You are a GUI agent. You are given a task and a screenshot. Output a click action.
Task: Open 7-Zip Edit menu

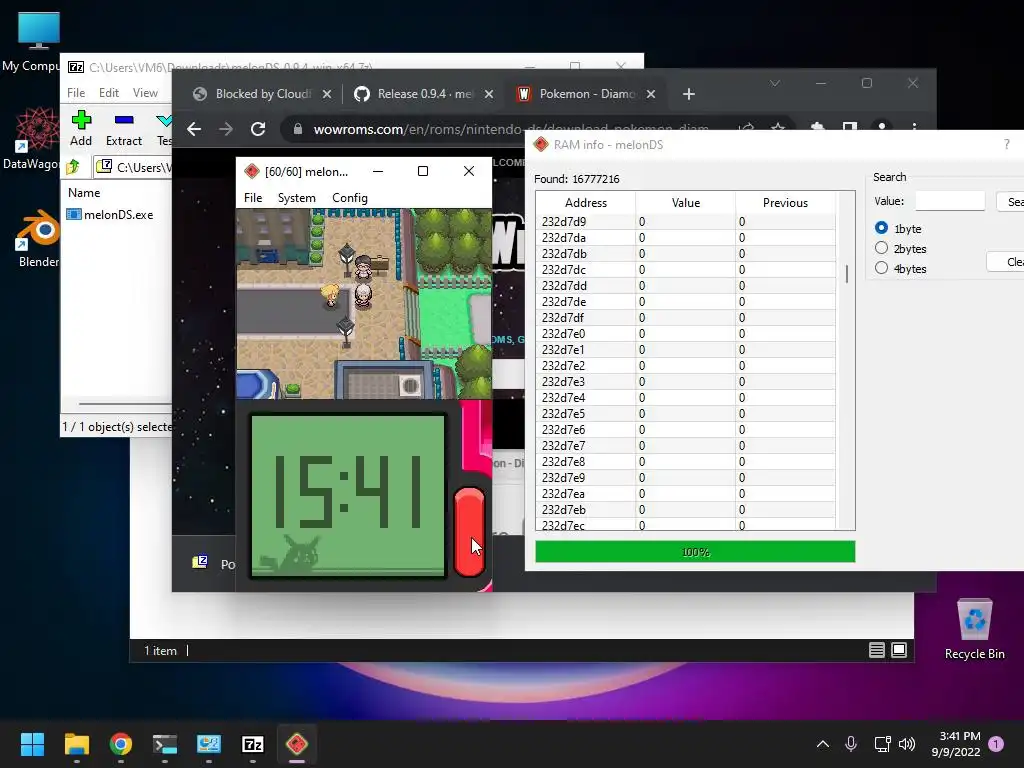coord(108,93)
